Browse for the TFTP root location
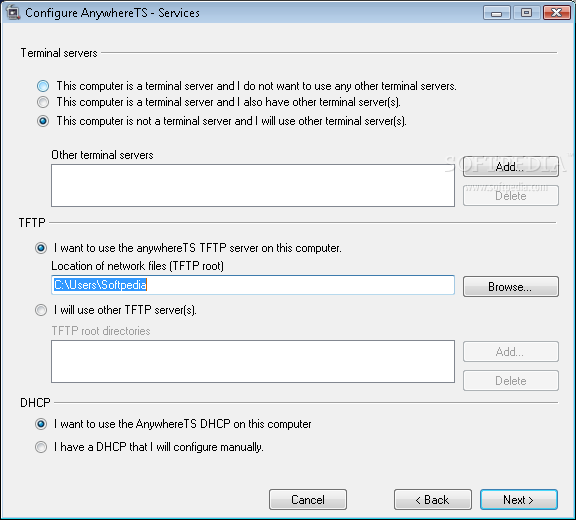The height and width of the screenshot is (520, 576). click(x=511, y=286)
